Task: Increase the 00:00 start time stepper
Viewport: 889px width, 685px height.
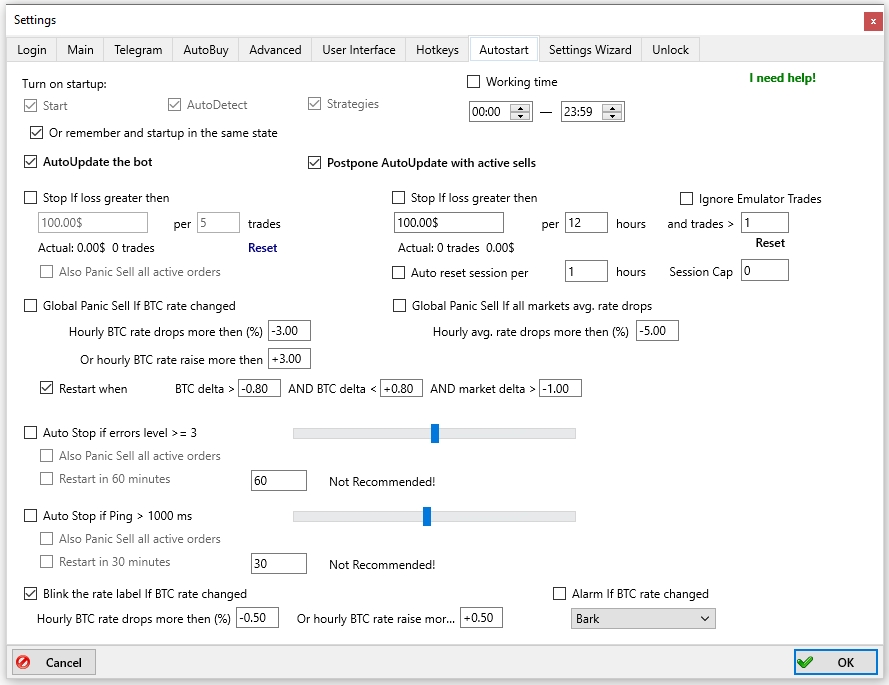Action: pyautogui.click(x=520, y=108)
